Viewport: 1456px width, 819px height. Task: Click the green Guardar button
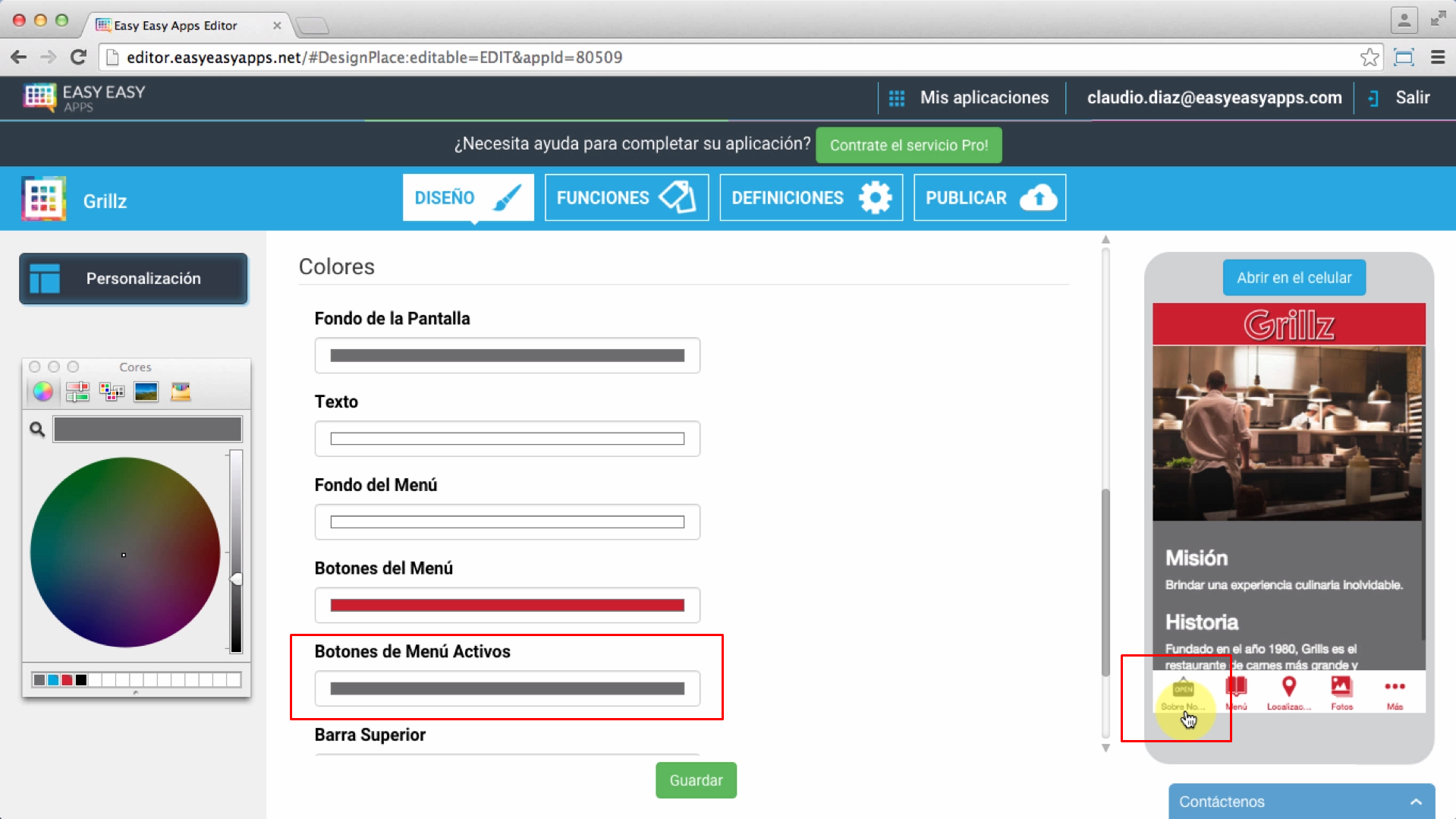pyautogui.click(x=695, y=780)
